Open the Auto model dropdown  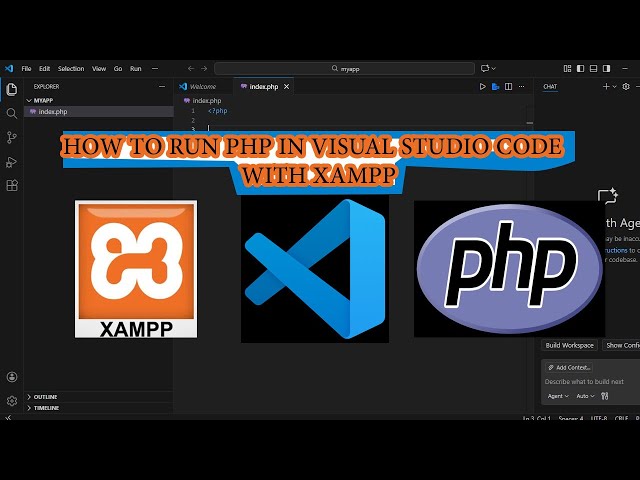(x=585, y=396)
